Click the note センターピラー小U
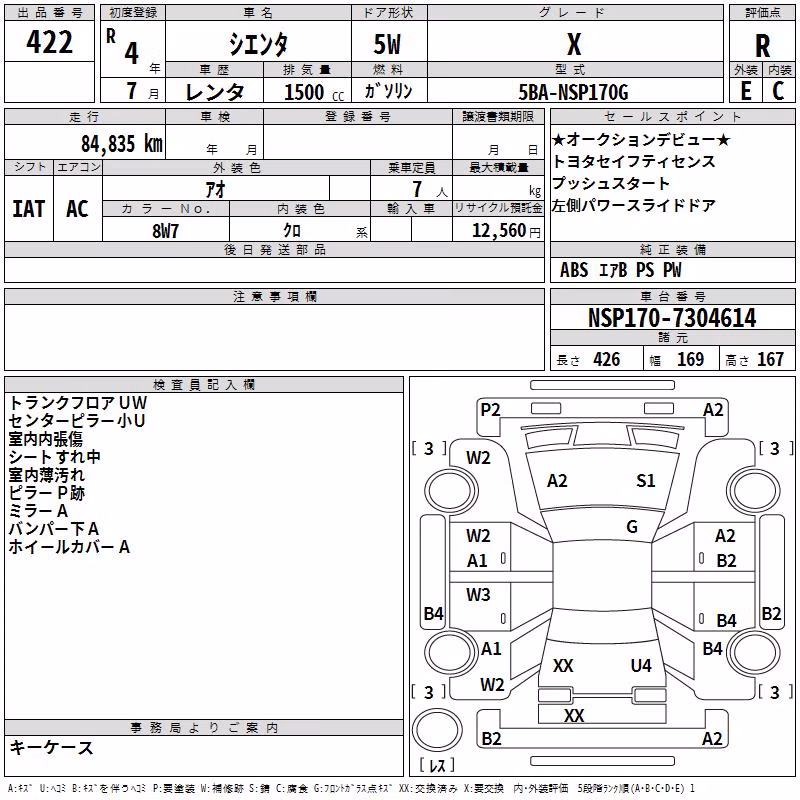Image resolution: width=800 pixels, height=800 pixels. pos(77,421)
